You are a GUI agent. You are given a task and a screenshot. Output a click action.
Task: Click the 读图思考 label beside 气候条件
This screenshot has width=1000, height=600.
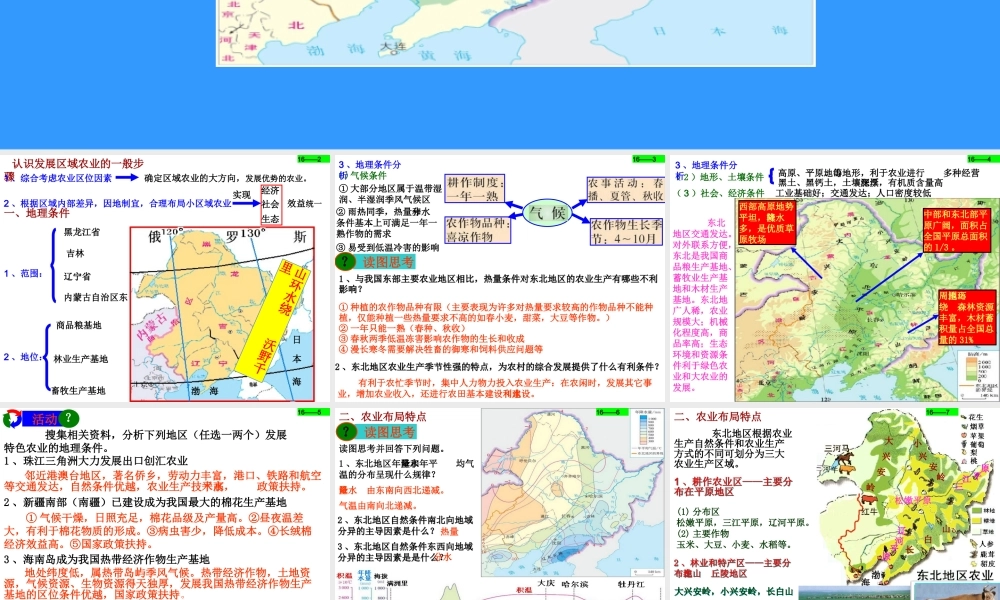(x=388, y=262)
